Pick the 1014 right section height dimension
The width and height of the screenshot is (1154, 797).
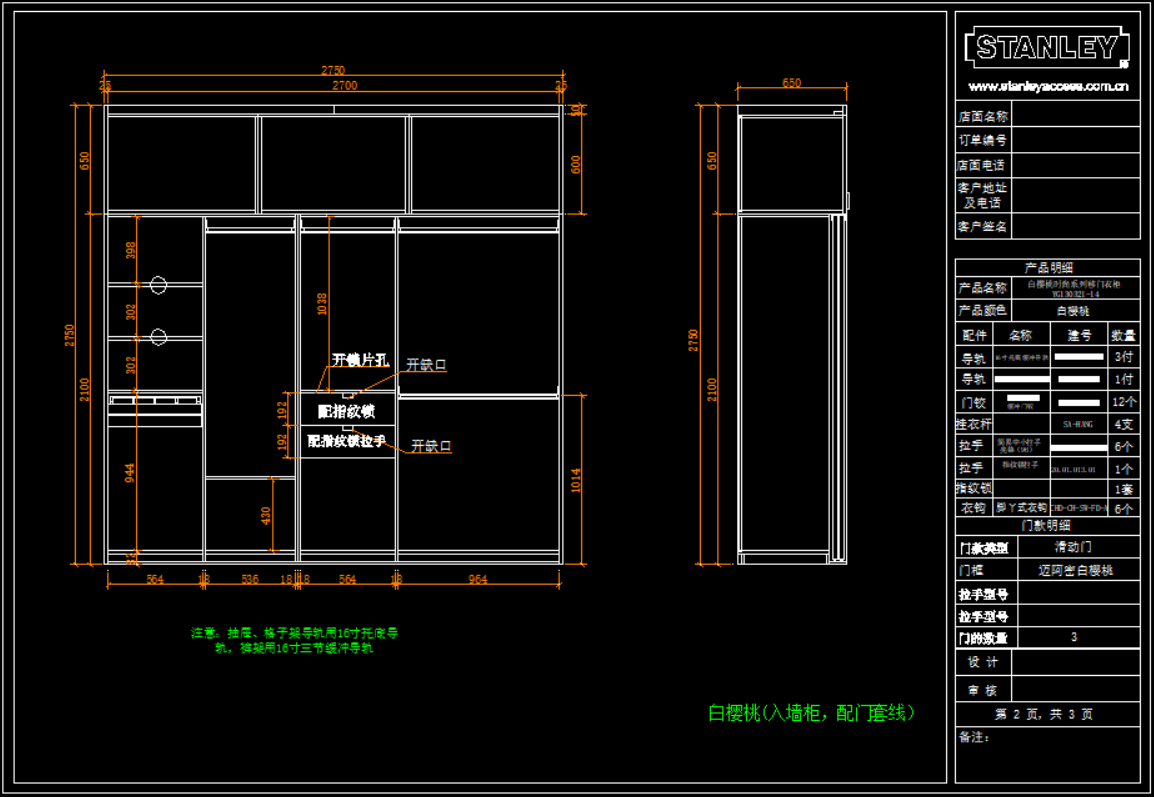point(576,480)
